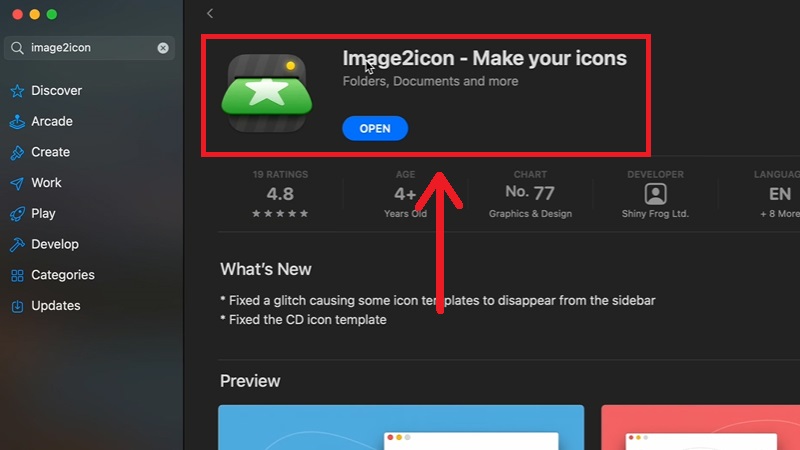This screenshot has width=800, height=450.
Task: Click the Updates download icon
Action: 17,306
